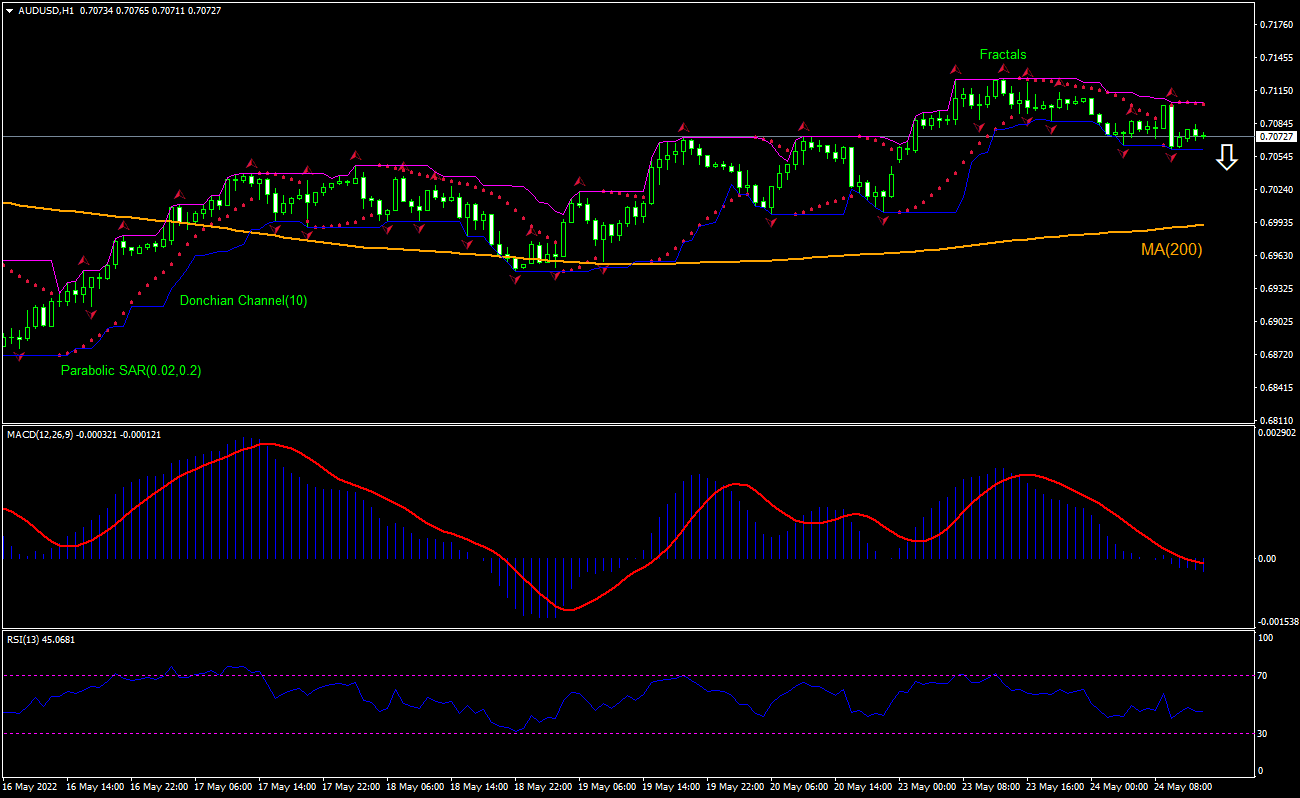
Task: Click the RSI(13) indicator label
Action: pyautogui.click(x=32, y=638)
